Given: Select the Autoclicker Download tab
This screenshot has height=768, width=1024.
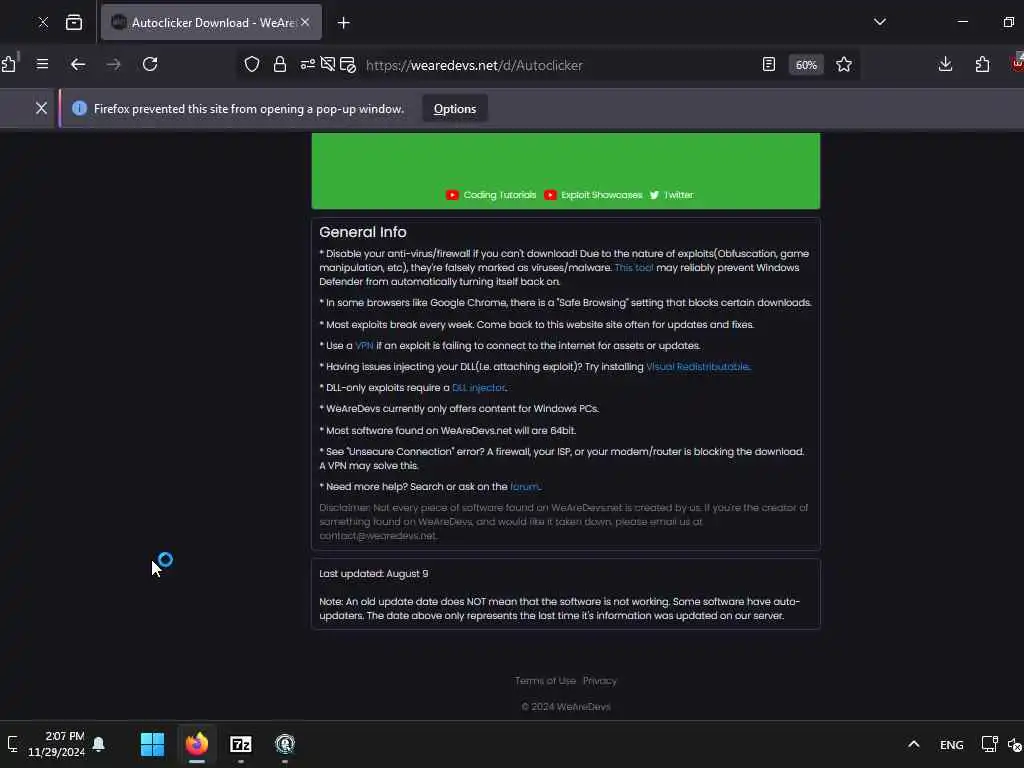Looking at the screenshot, I should (211, 22).
